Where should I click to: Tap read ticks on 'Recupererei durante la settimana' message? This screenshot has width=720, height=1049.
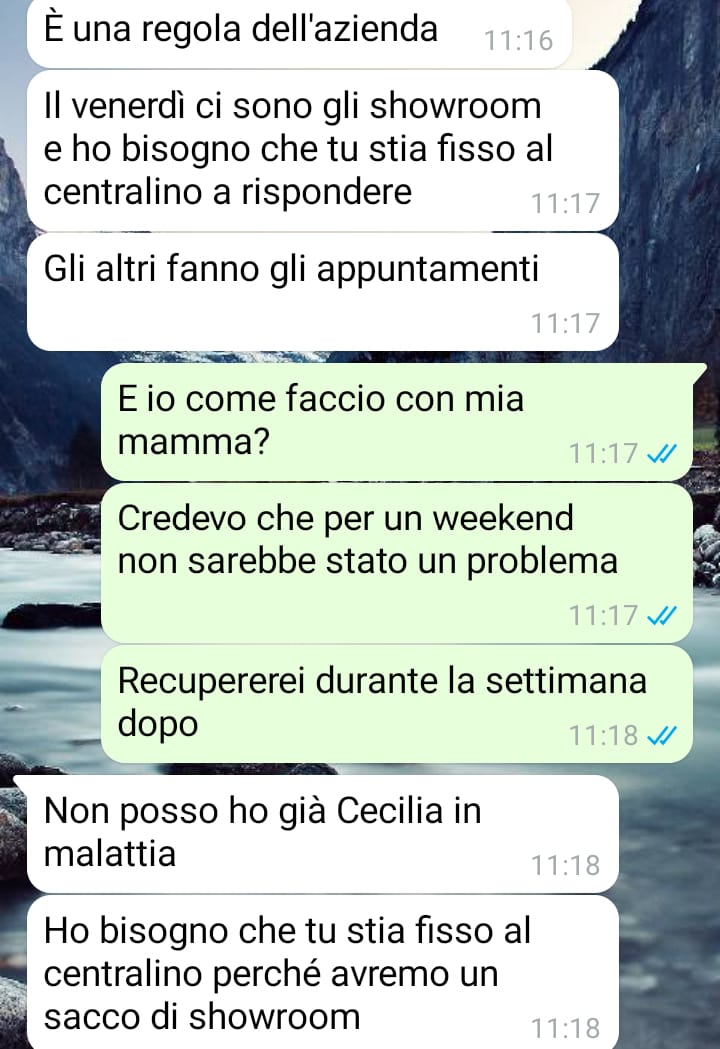[662, 736]
